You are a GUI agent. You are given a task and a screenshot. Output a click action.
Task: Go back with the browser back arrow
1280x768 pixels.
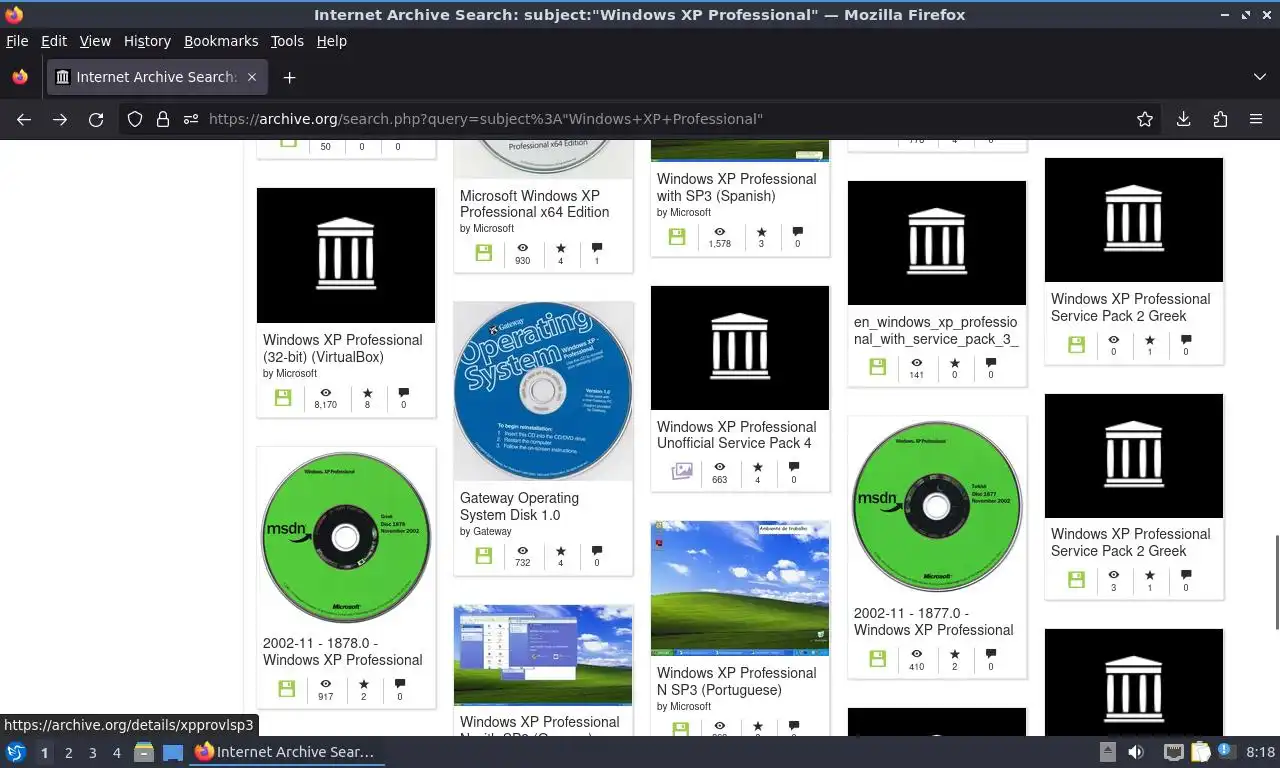(24, 119)
